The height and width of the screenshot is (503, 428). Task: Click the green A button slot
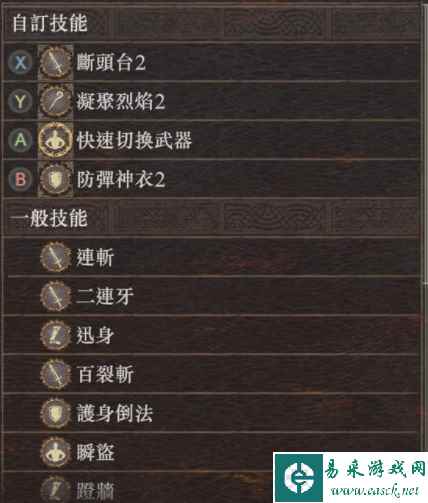(20, 140)
